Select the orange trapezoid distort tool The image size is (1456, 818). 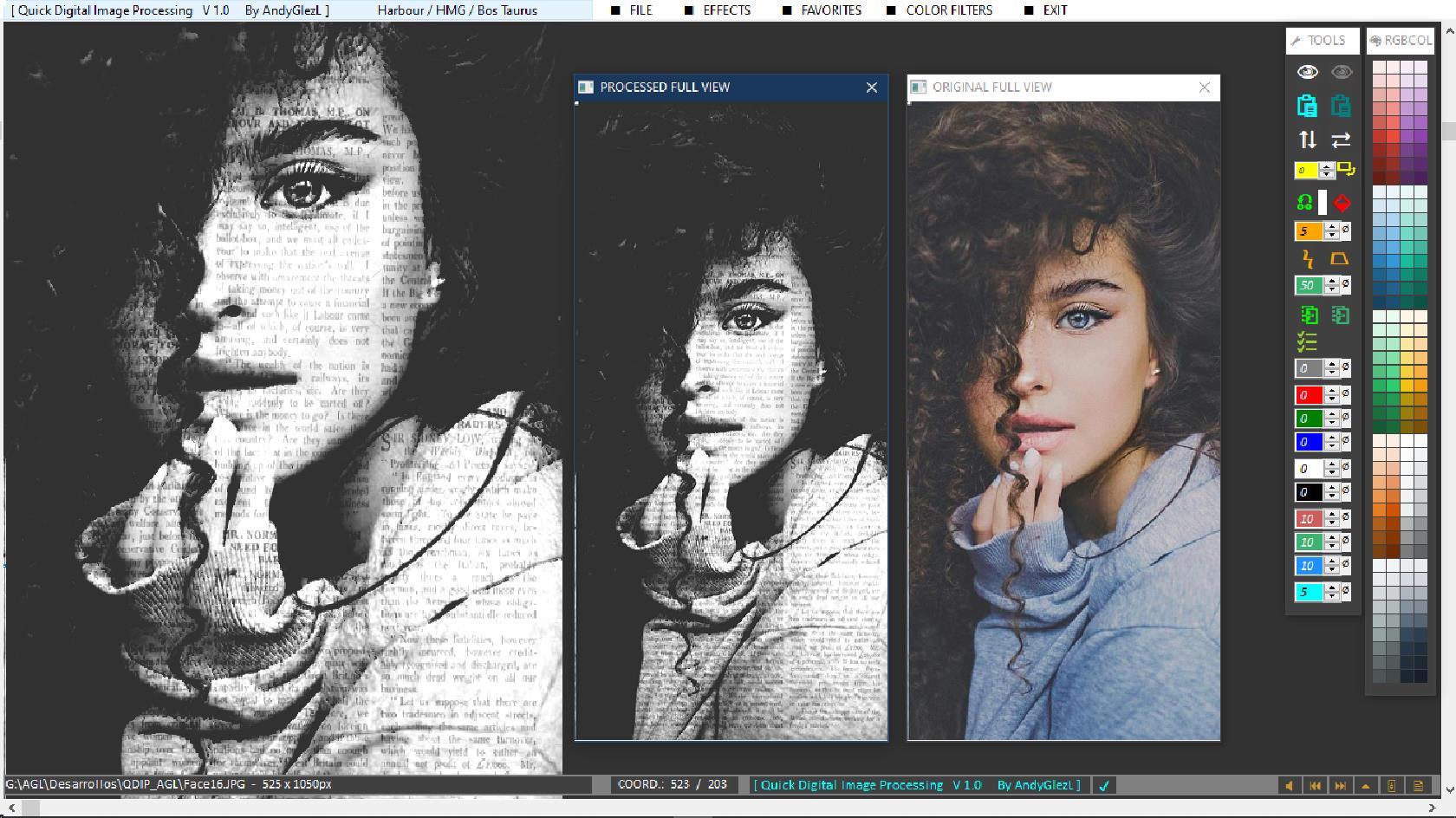(1339, 256)
